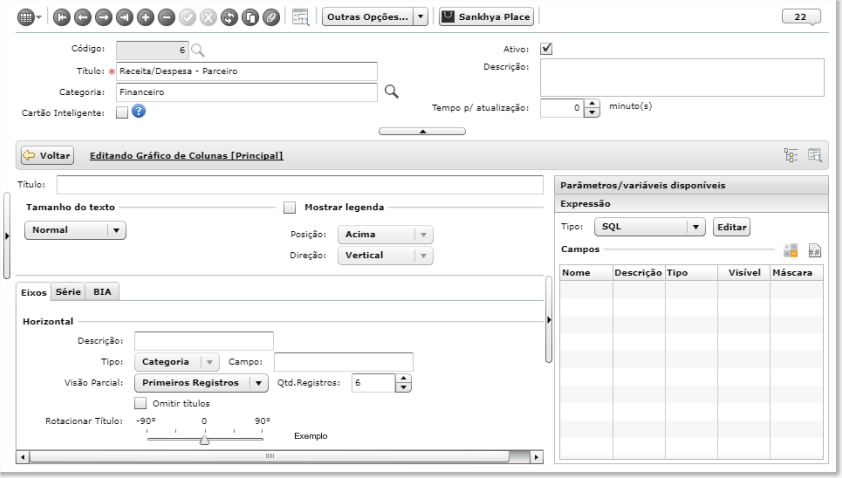The width and height of the screenshot is (842, 478).
Task: Click the Voltar button
Action: click(x=47, y=156)
